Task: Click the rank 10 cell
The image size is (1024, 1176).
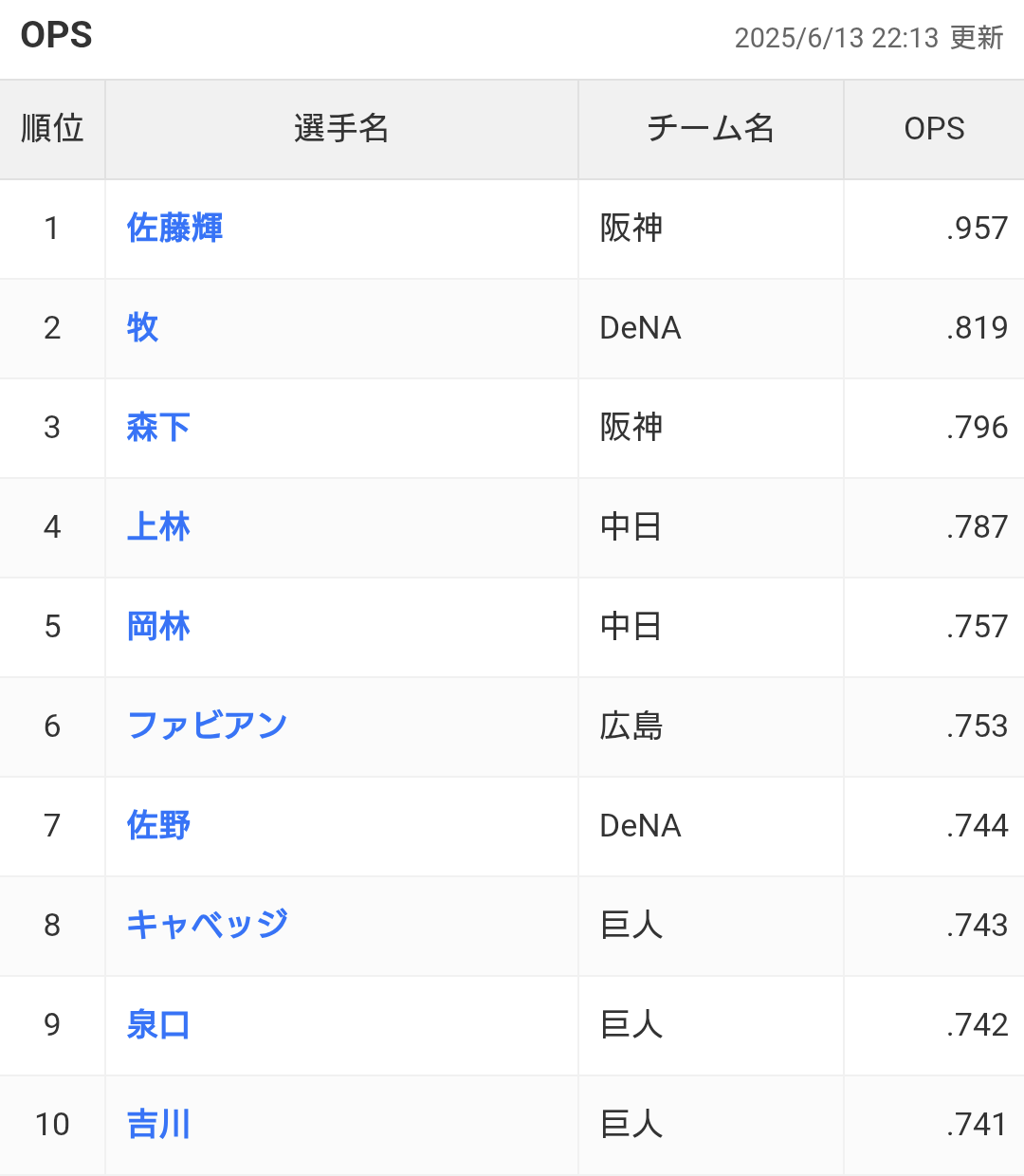Action: coord(52,1125)
